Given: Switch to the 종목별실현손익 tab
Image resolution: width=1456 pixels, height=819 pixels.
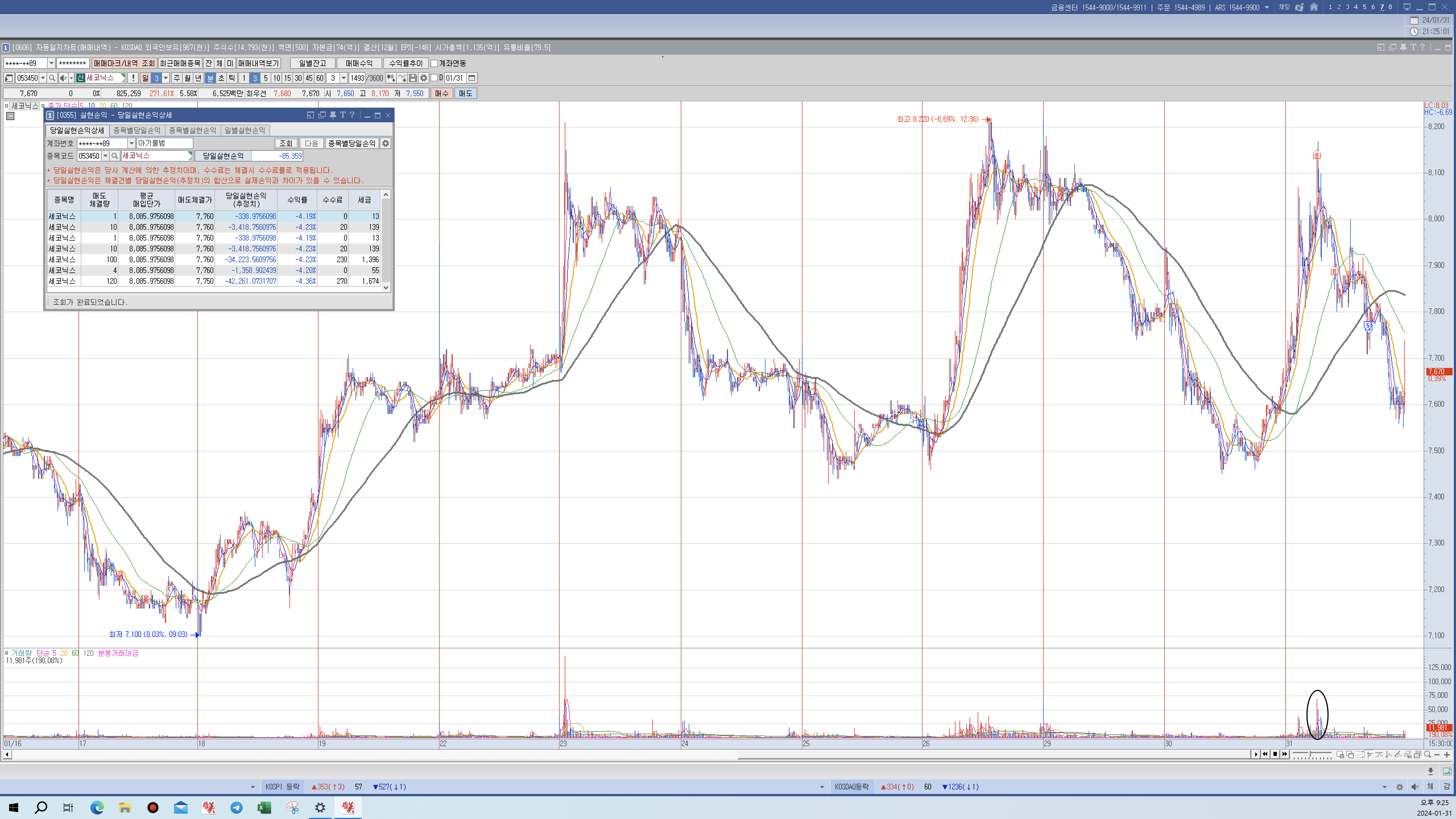Looking at the screenshot, I should click(x=192, y=131).
